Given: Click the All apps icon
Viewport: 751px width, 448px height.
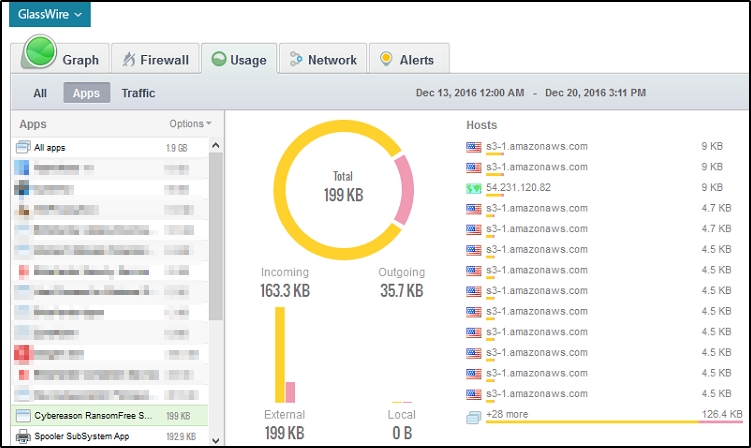Looking at the screenshot, I should 23,147.
